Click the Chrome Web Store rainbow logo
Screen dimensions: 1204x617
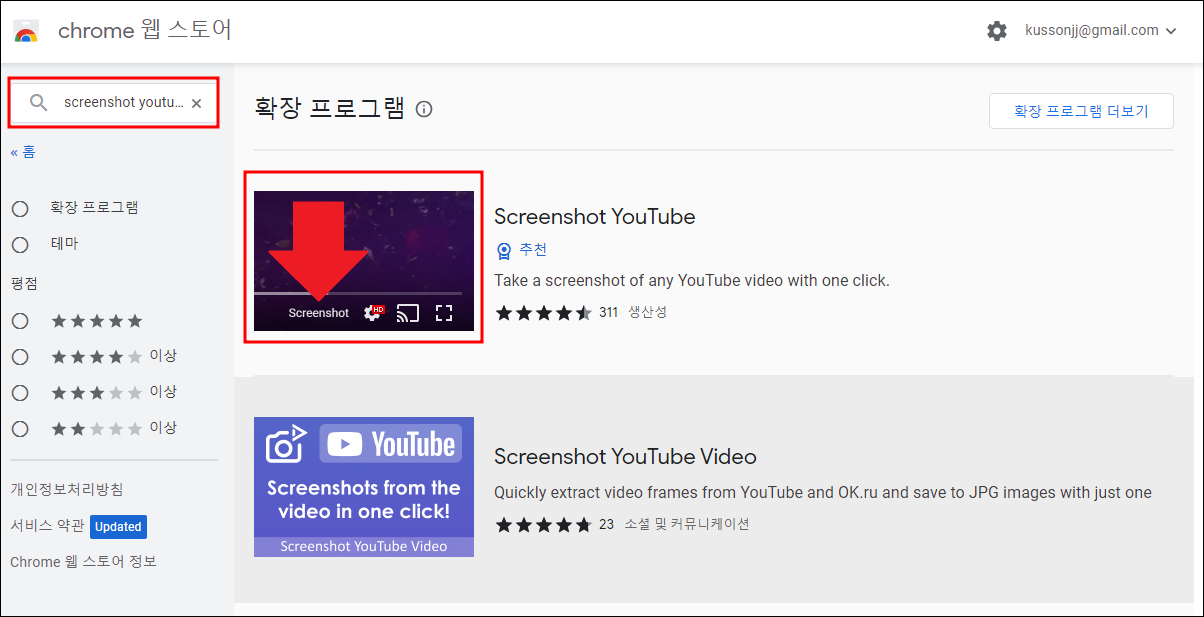26,31
